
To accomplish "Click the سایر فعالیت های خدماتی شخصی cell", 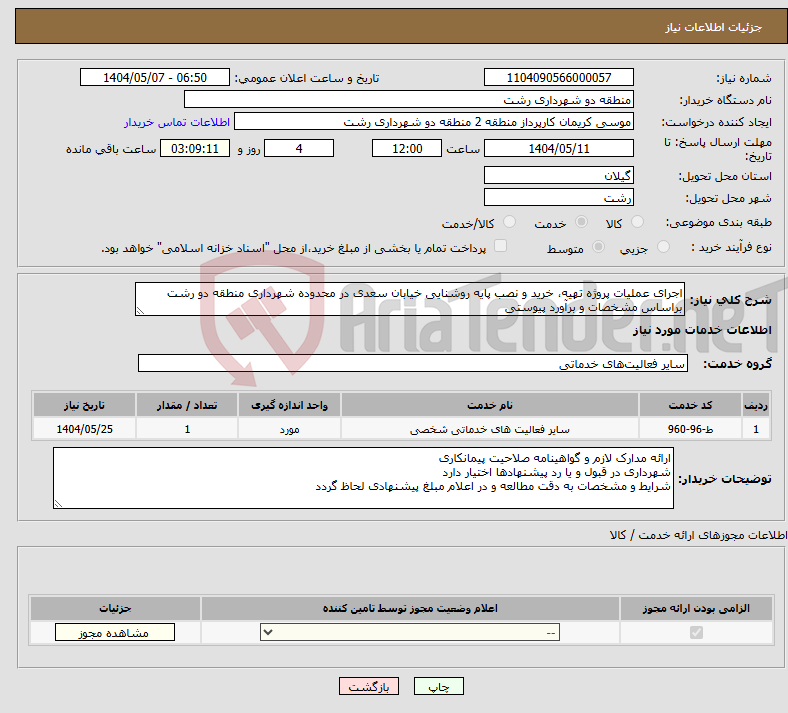I will [x=490, y=429].
